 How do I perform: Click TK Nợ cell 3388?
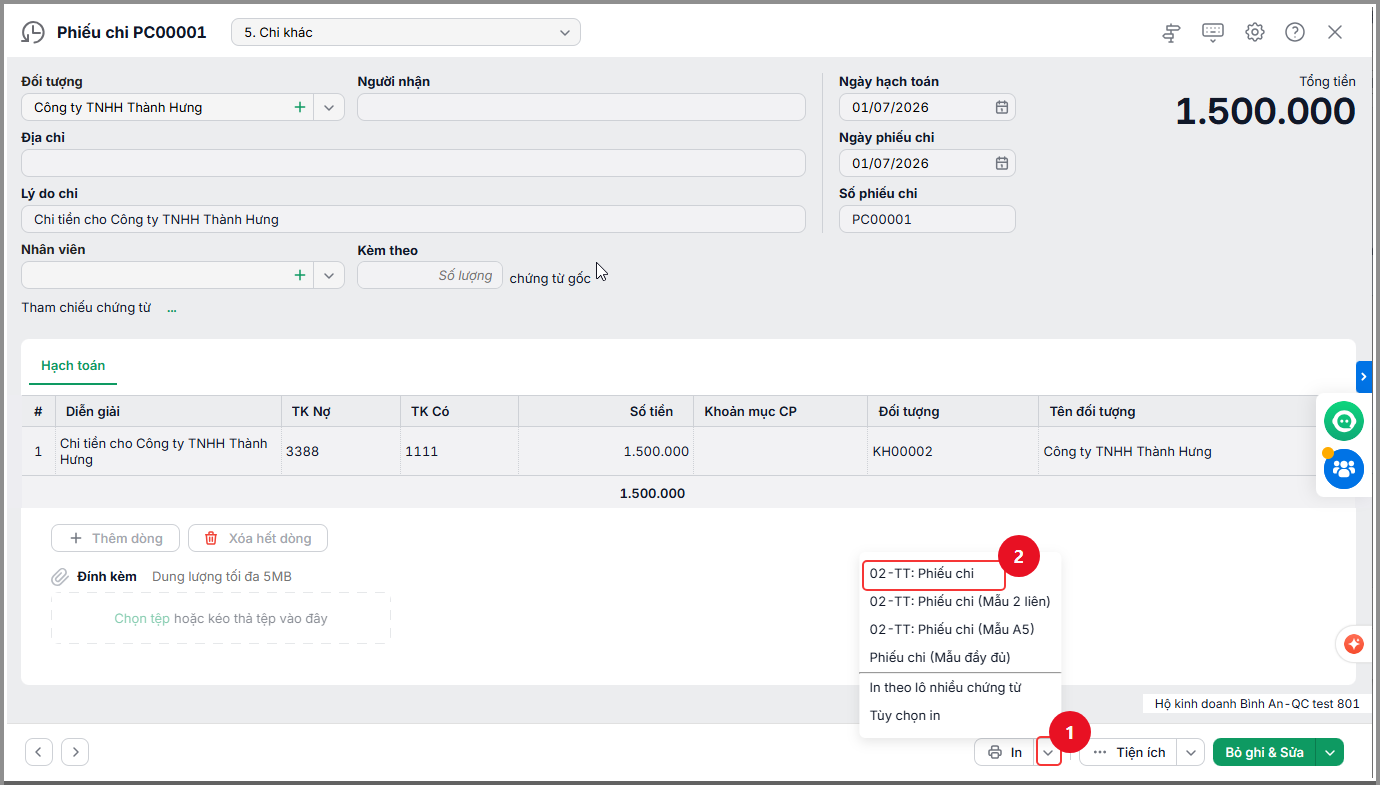[x=340, y=451]
